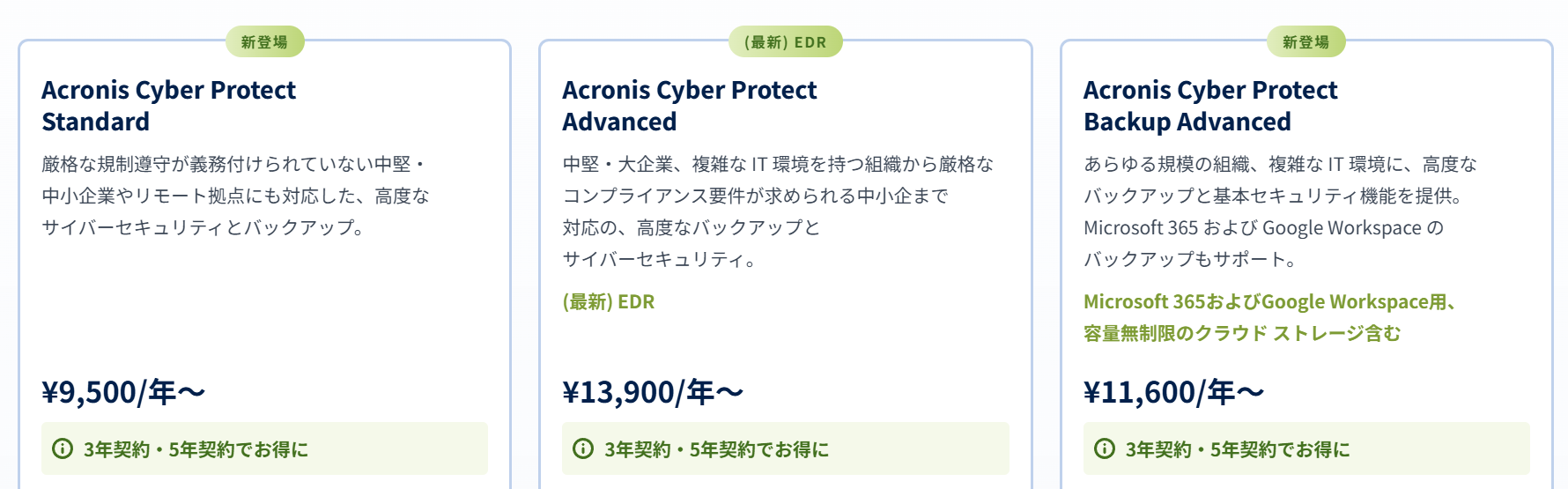This screenshot has width=1568, height=489.
Task: Click green Microsoft 365 and Google Workspace text
Action: click(x=1268, y=317)
